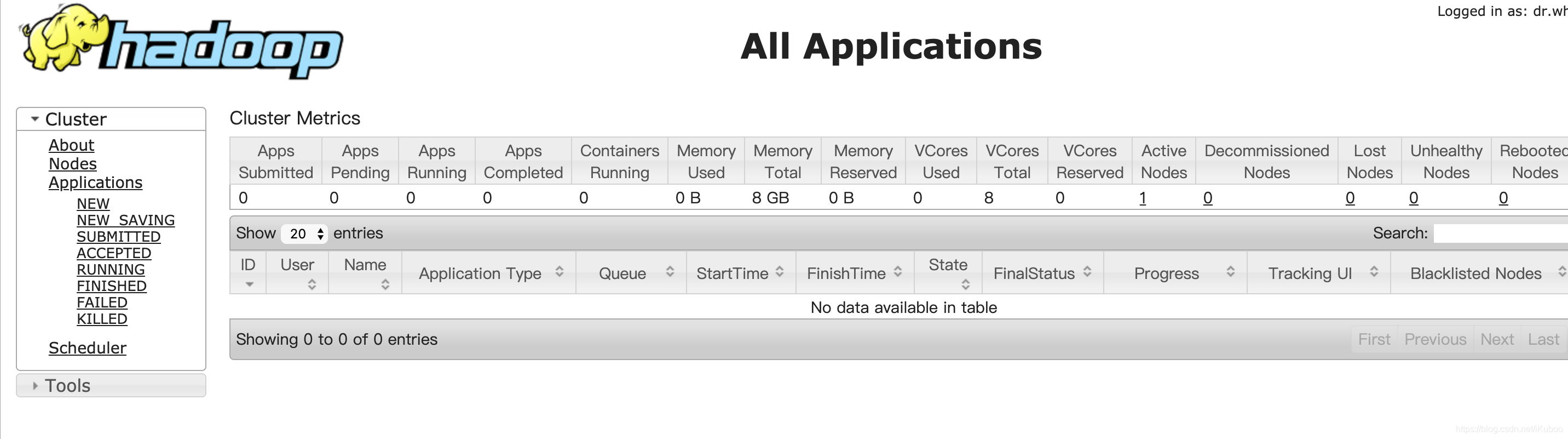View the 1 Active Nodes link
Viewport: 1568px width, 439px height.
click(x=1143, y=198)
